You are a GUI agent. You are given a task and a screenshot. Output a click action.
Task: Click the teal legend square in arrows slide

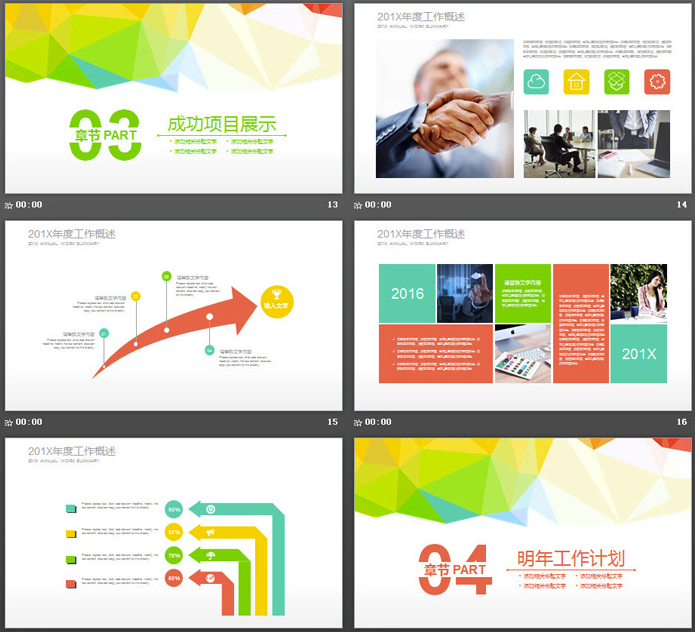[x=71, y=508]
